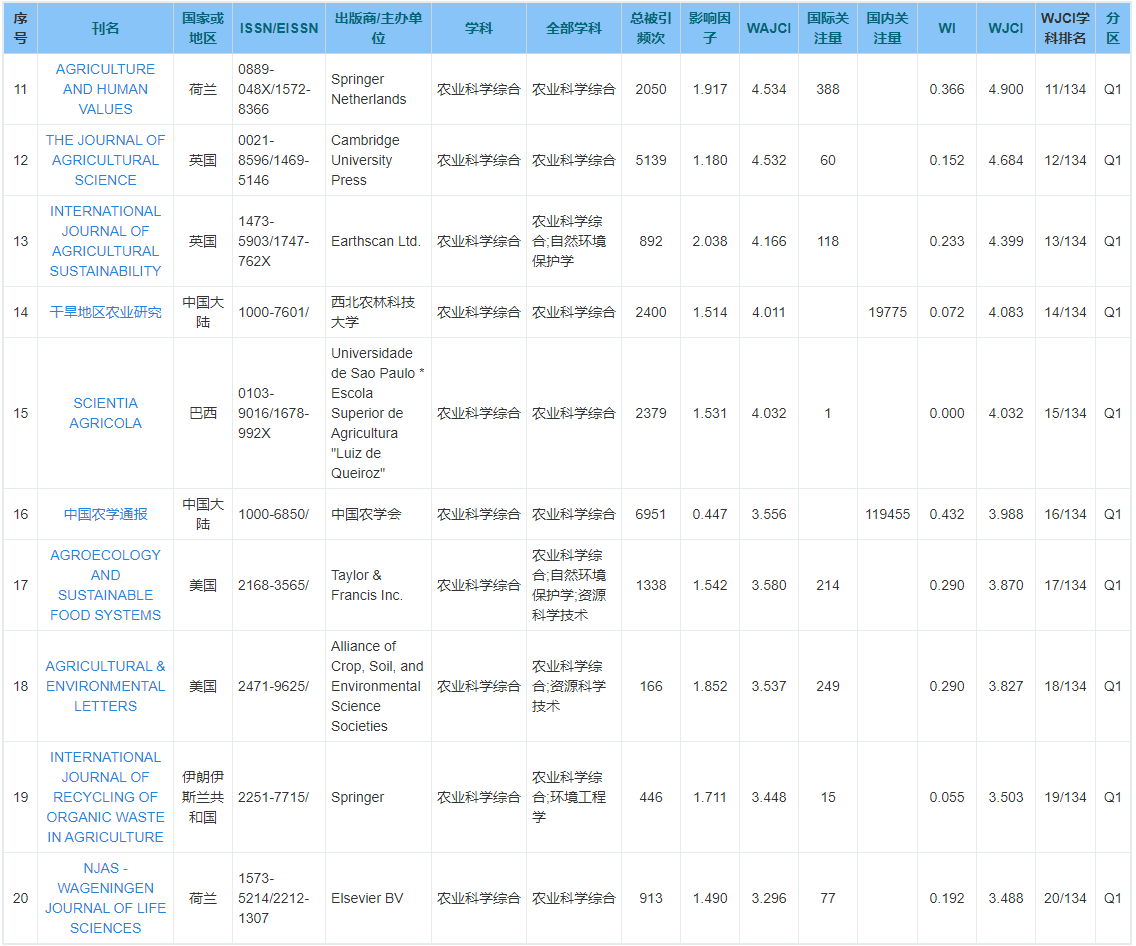Open AGRICULTURAL & ENVIRONMENTAL LETTERS link

click(x=105, y=686)
